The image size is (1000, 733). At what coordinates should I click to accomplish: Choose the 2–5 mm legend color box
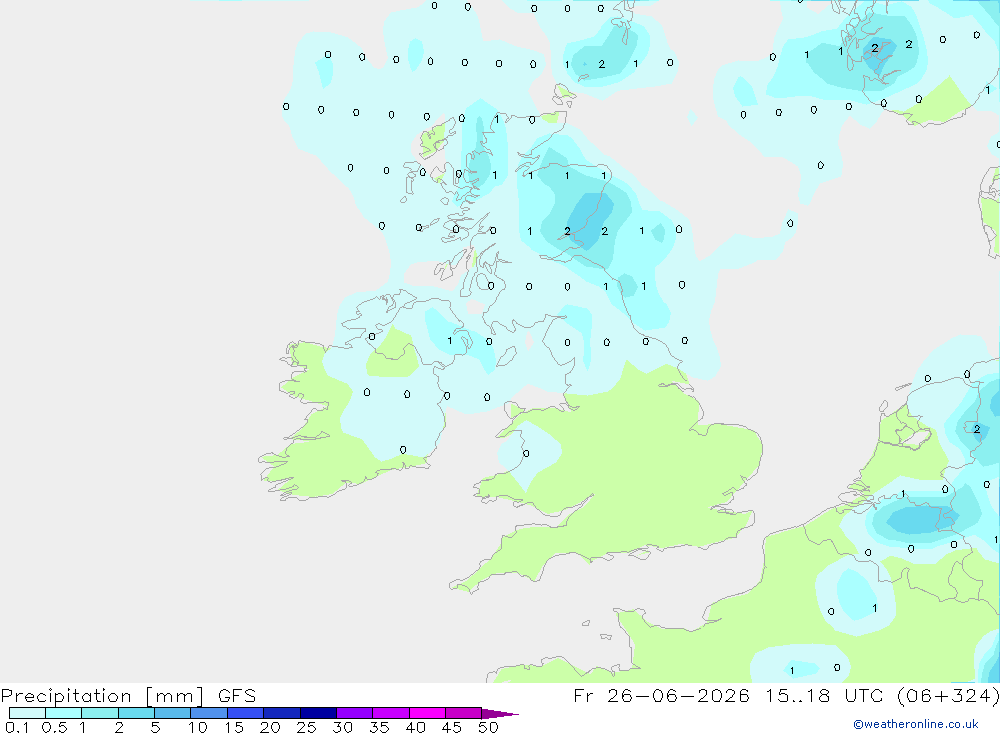(x=136, y=713)
